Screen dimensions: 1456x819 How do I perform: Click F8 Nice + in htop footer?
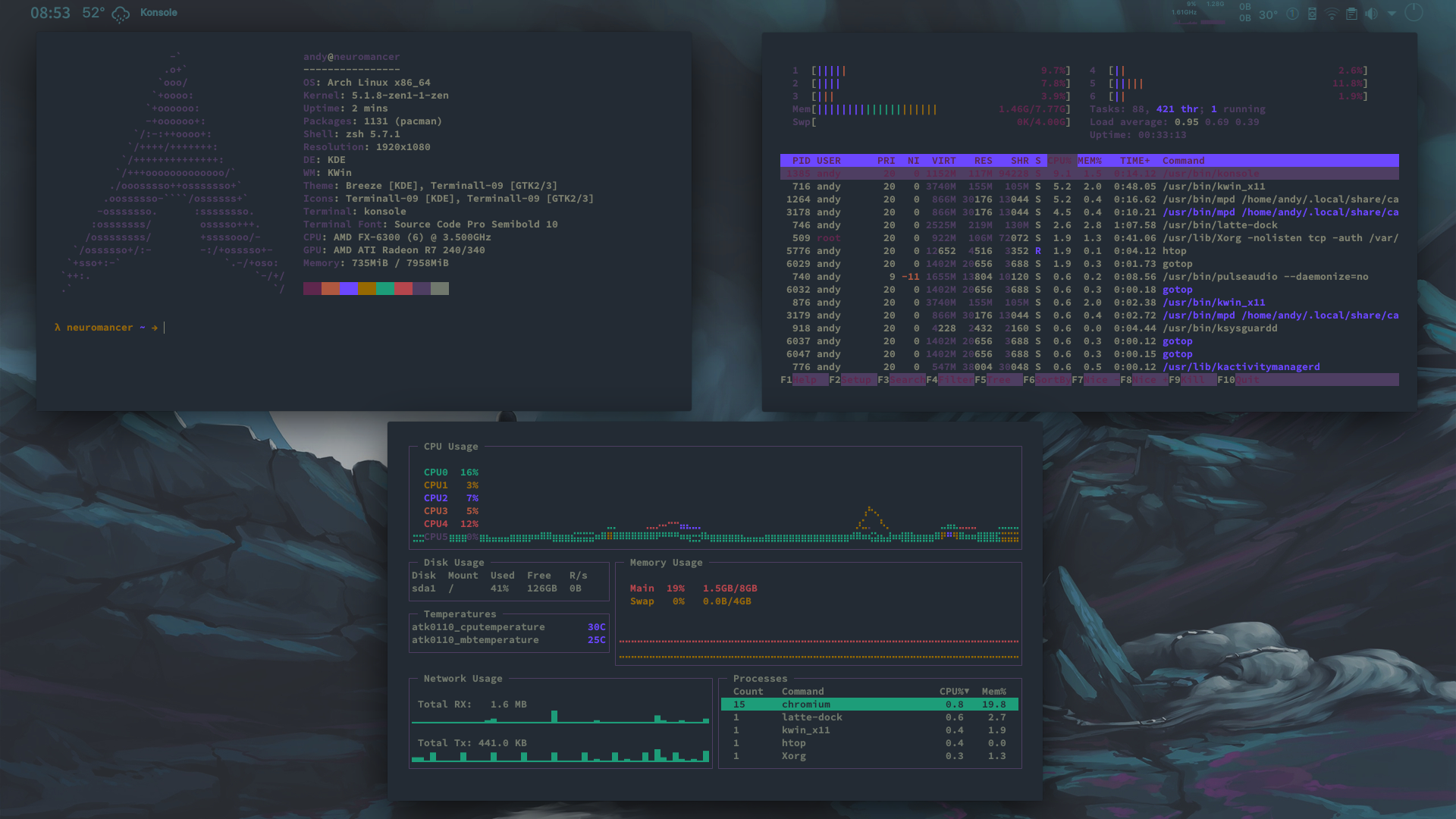[1144, 380]
